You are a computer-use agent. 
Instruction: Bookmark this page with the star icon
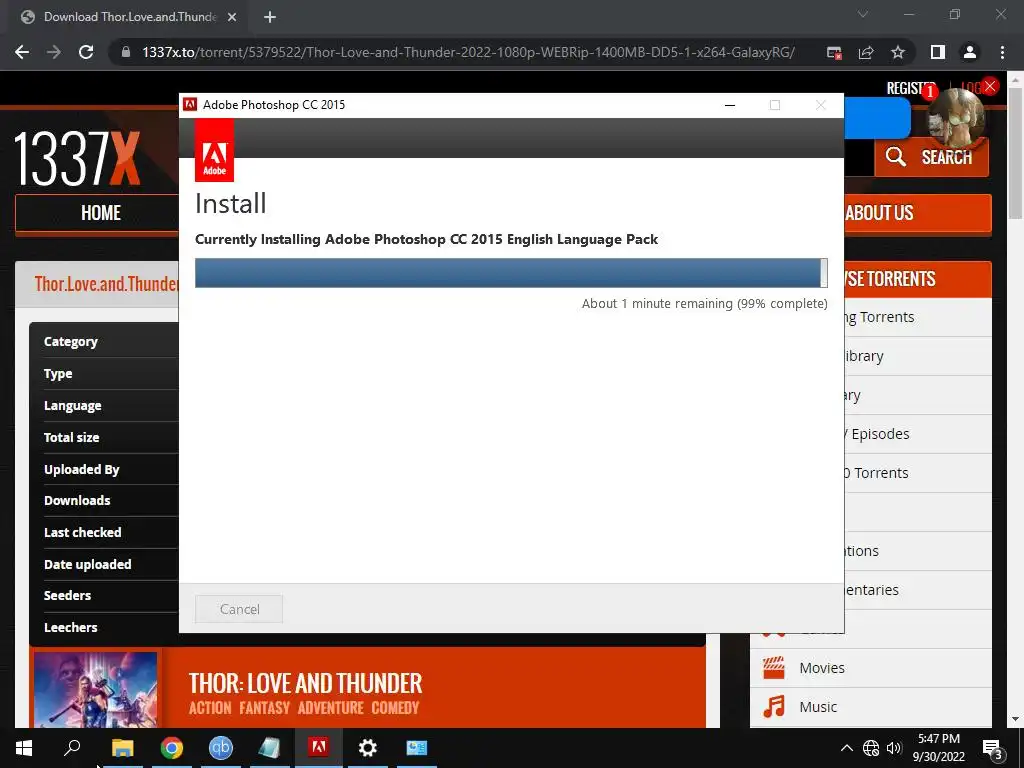coord(898,52)
